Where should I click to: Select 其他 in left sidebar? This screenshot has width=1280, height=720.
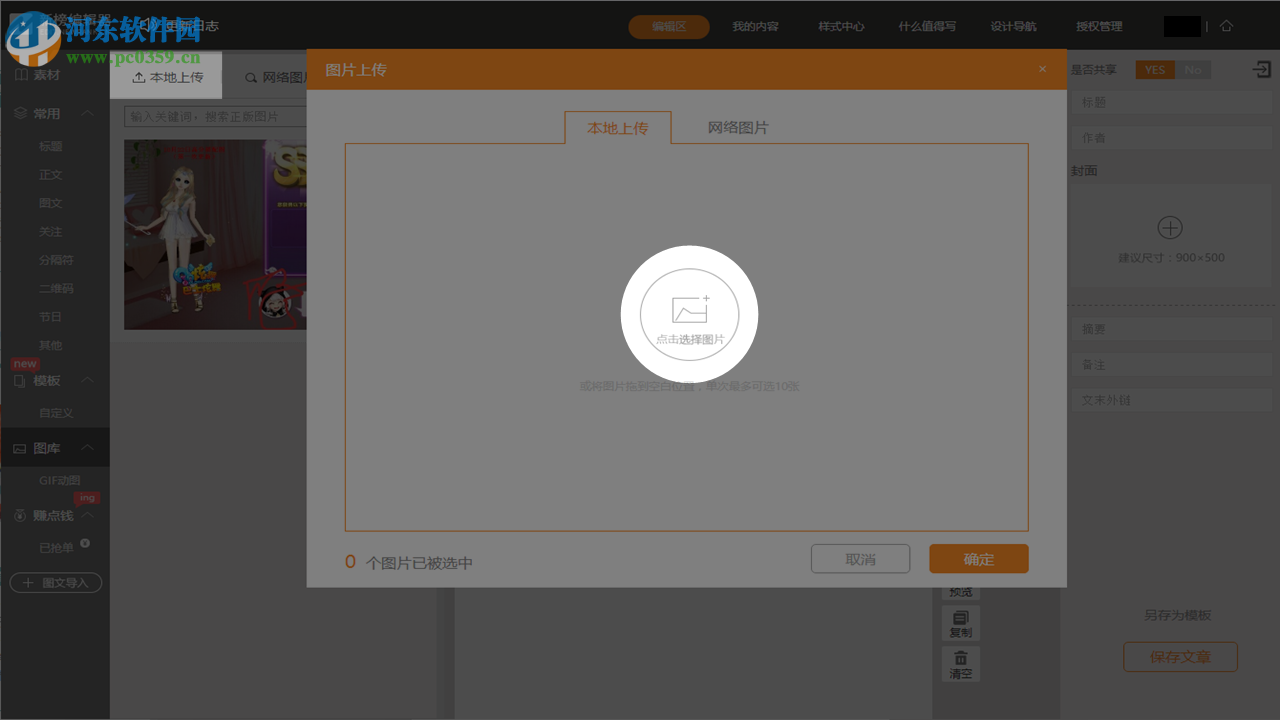click(51, 345)
